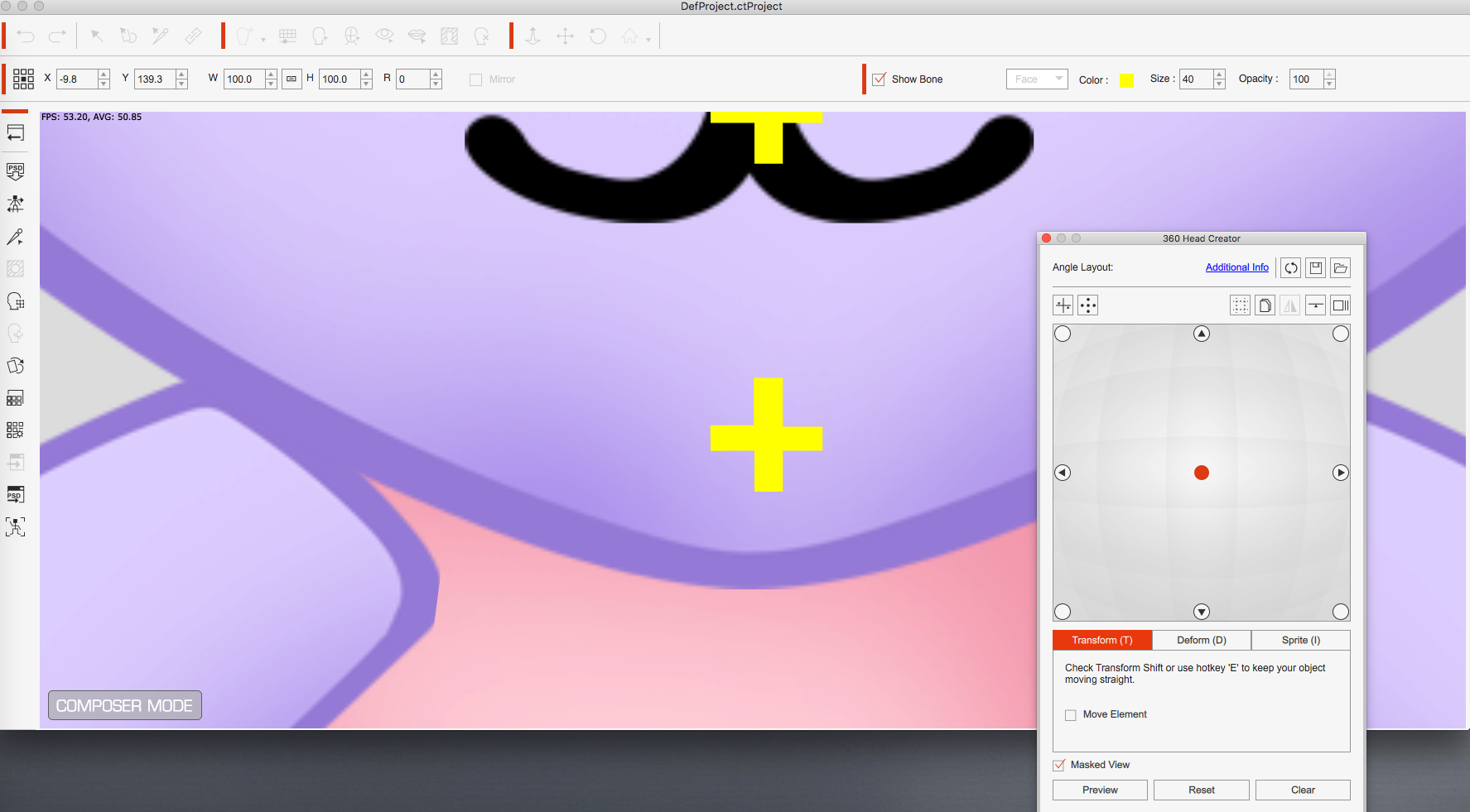Click the refresh arrows icon in Head Creator
1470x812 pixels.
tap(1291, 267)
